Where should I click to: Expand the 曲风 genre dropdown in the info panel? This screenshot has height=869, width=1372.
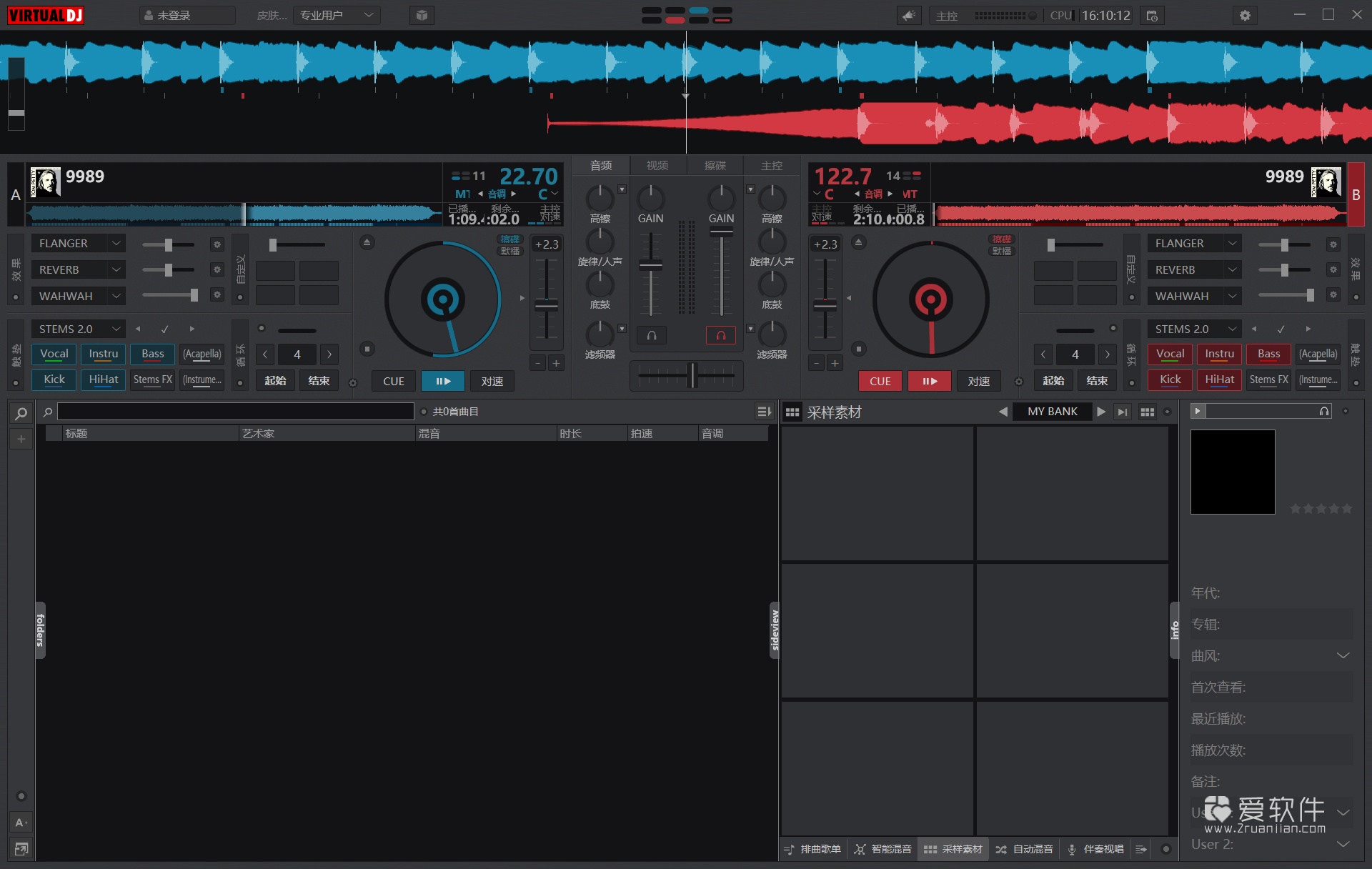(x=1343, y=655)
